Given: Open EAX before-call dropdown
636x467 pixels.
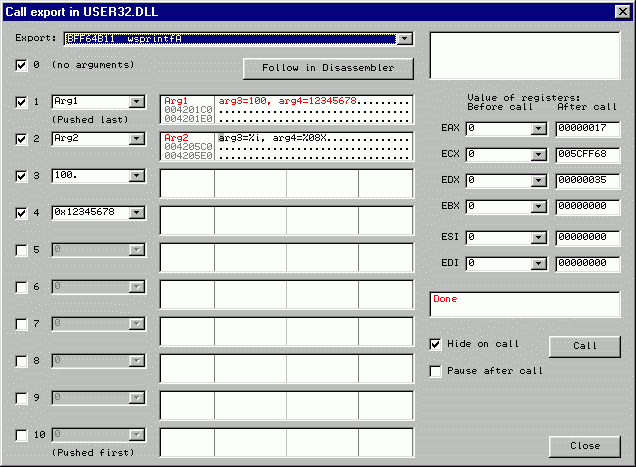Looking at the screenshot, I should 538,129.
